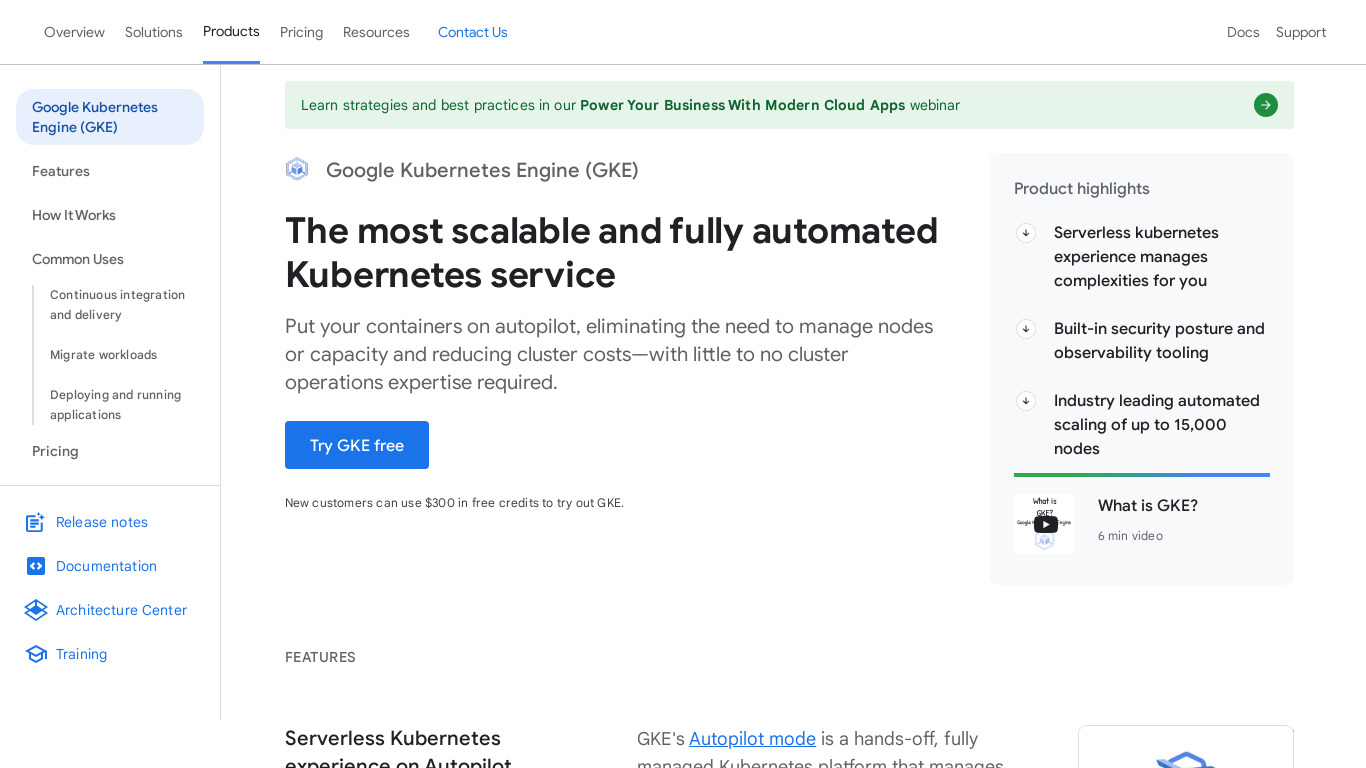Open Continuous integration and delivery sidebar item
1366x768 pixels.
118,305
